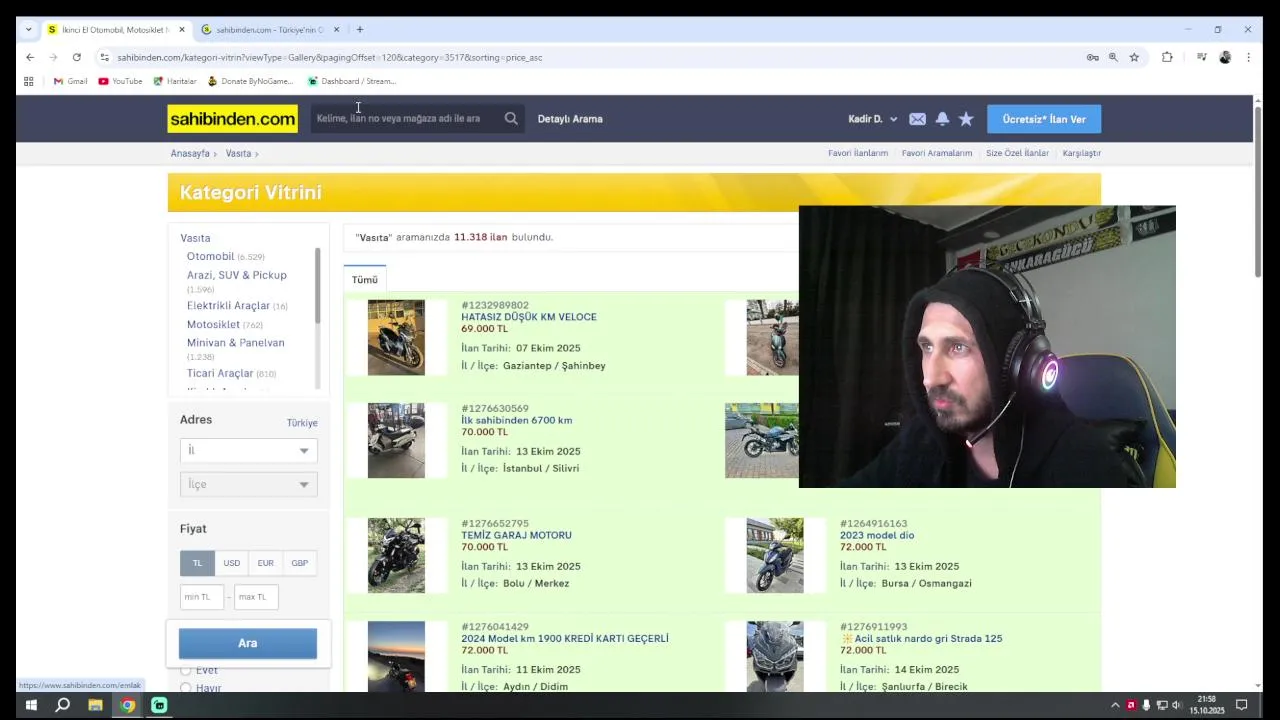Open the Ticari Araçlar category
The width and height of the screenshot is (1280, 720).
click(220, 374)
